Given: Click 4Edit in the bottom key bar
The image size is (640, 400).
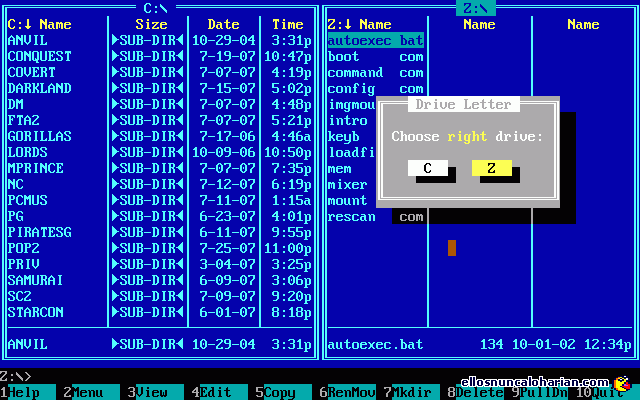Looking at the screenshot, I should pyautogui.click(x=214, y=393).
